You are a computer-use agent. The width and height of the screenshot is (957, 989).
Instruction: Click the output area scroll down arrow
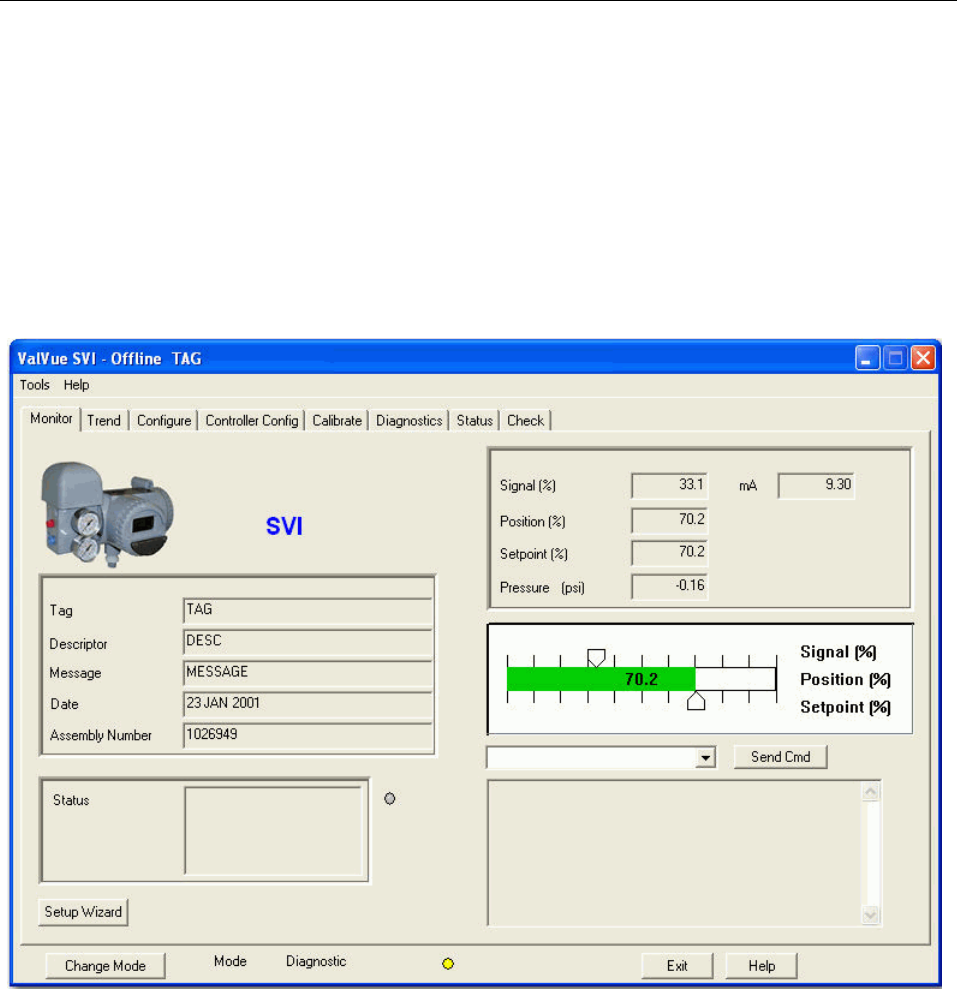click(x=871, y=915)
